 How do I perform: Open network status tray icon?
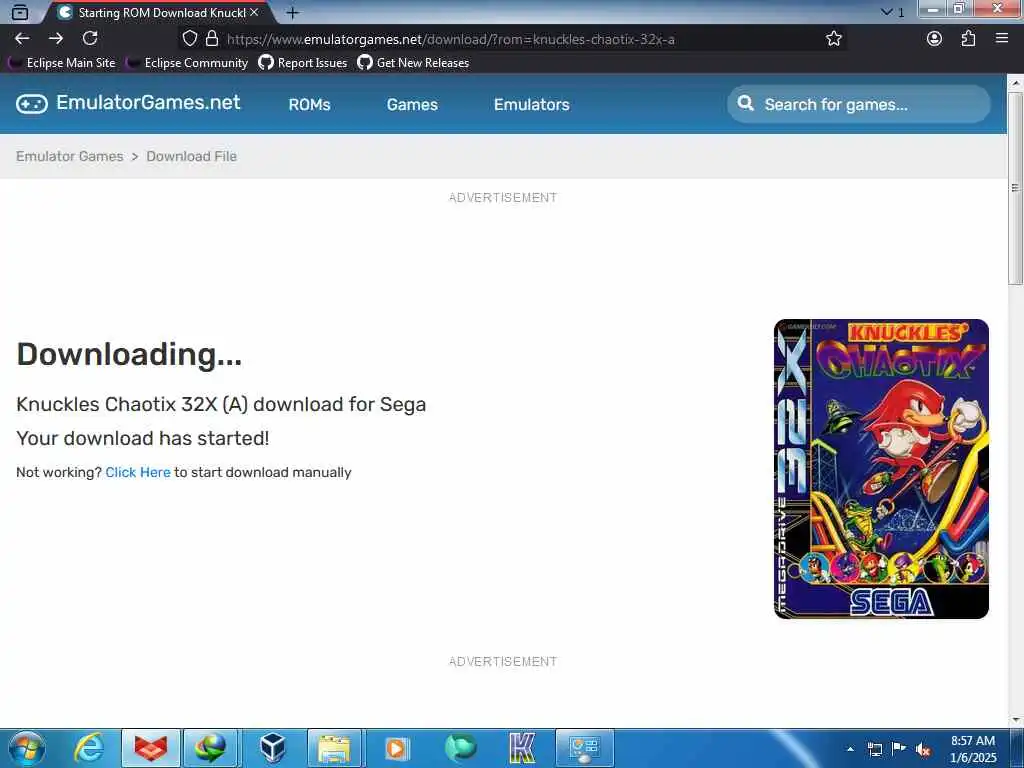(x=874, y=749)
